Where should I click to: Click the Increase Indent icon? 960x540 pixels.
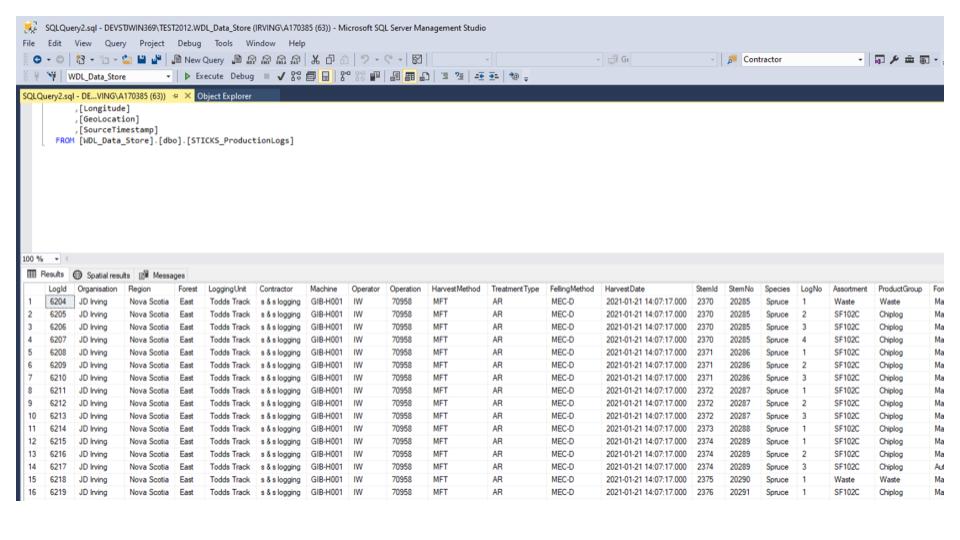coord(493,77)
